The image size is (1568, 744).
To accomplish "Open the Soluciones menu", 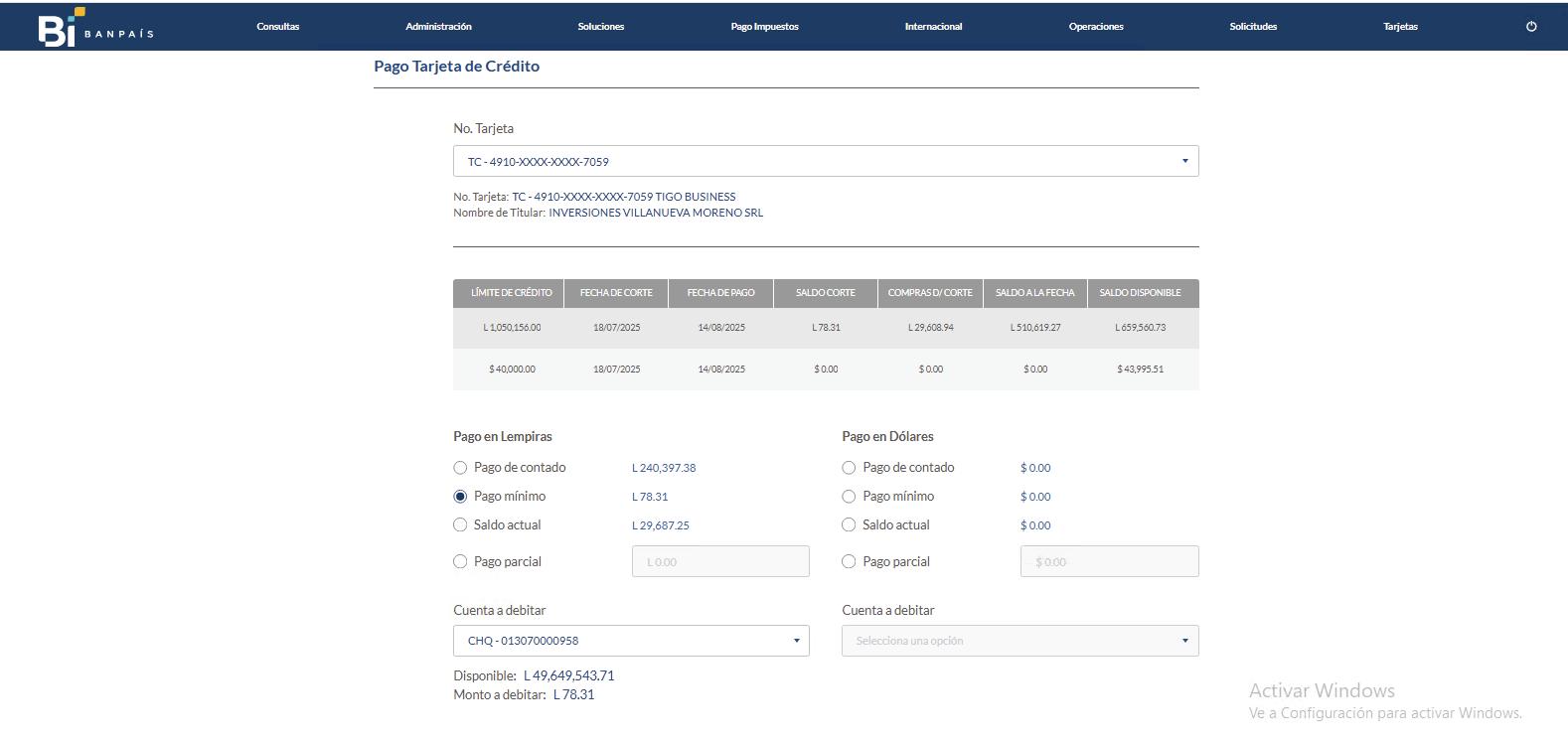I will (601, 27).
